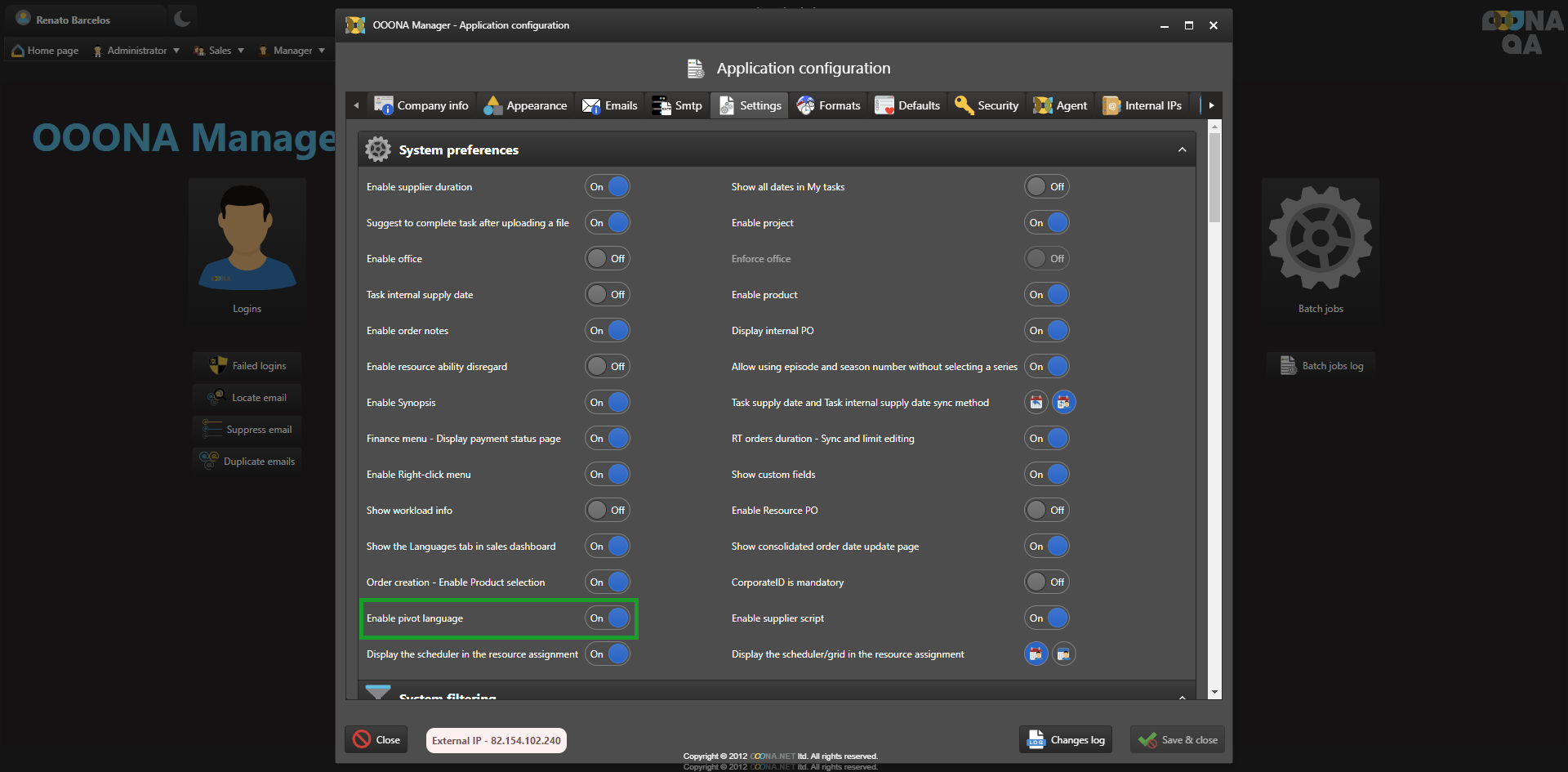Expand the Sales dropdown menu
Viewport: 1568px width, 772px height.
(x=219, y=51)
